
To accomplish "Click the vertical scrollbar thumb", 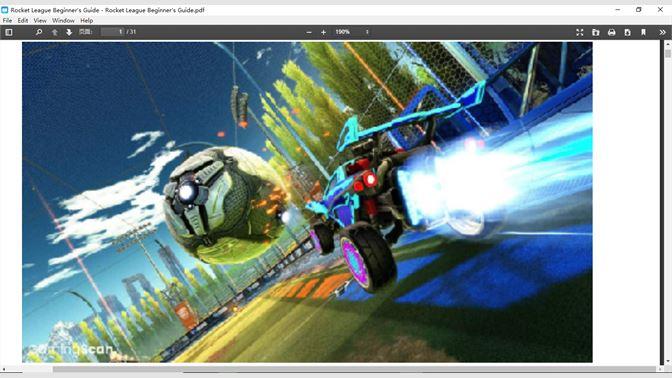I will (x=668, y=54).
